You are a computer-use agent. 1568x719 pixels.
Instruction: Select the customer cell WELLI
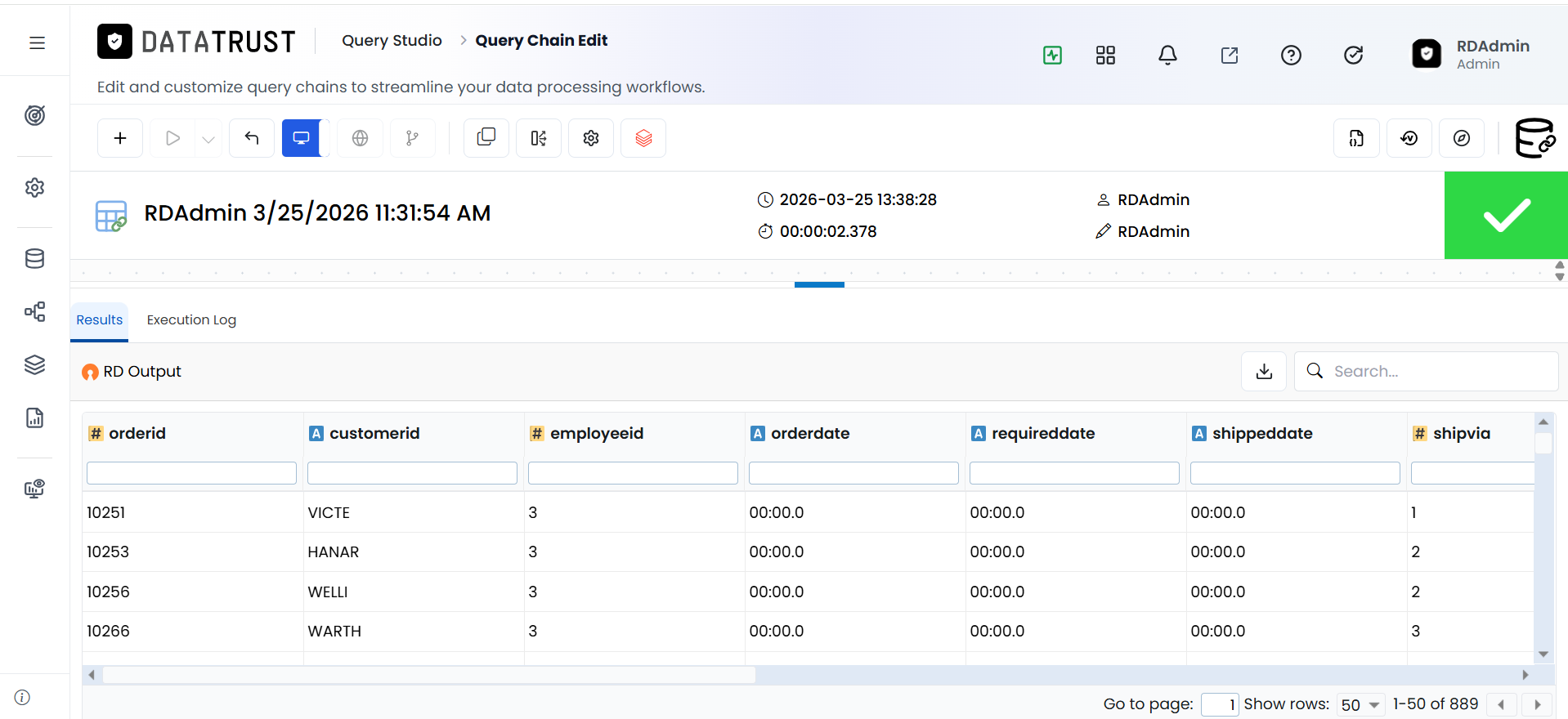tap(414, 592)
